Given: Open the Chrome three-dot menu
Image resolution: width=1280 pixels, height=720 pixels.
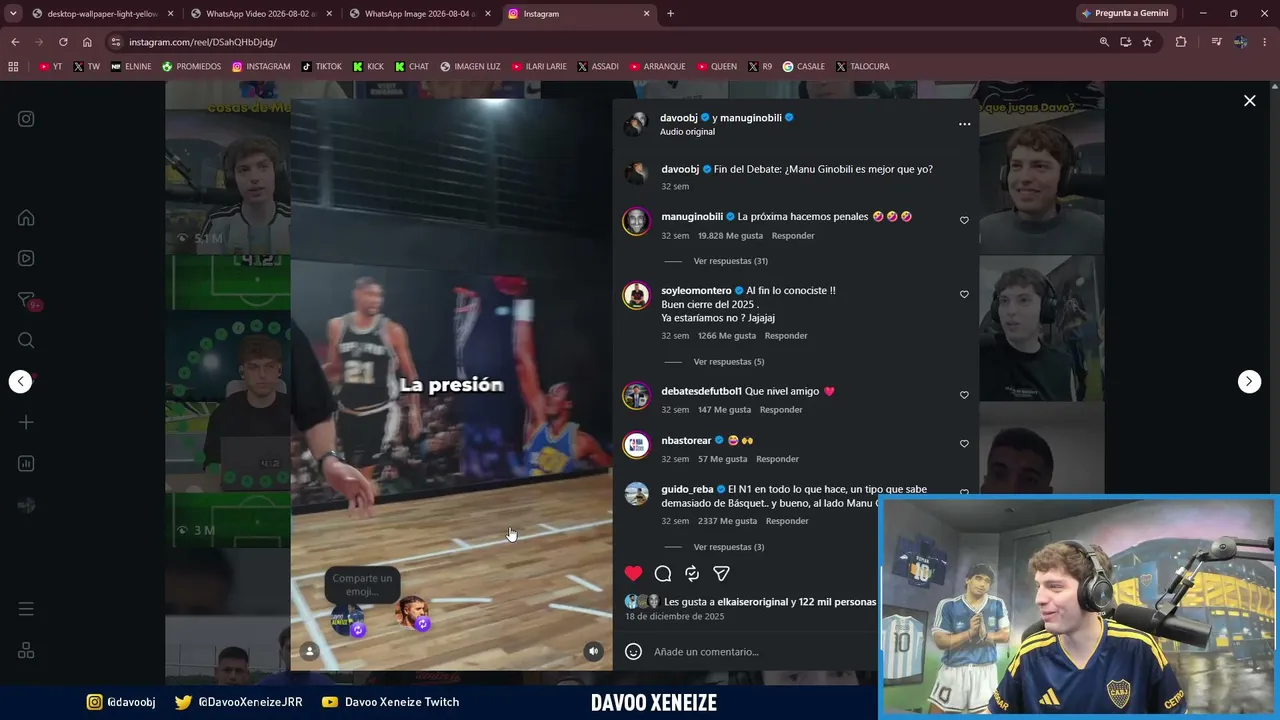Looking at the screenshot, I should (x=1265, y=42).
